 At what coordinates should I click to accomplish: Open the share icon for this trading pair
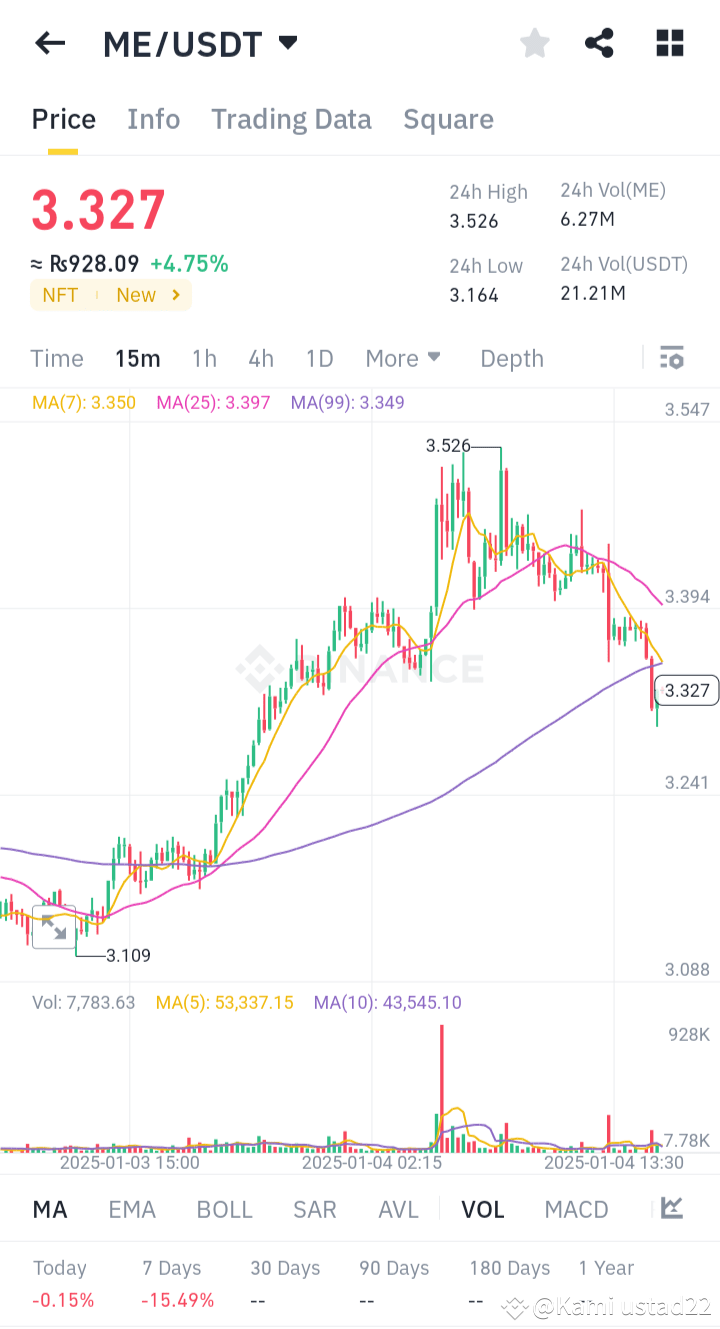[x=599, y=43]
